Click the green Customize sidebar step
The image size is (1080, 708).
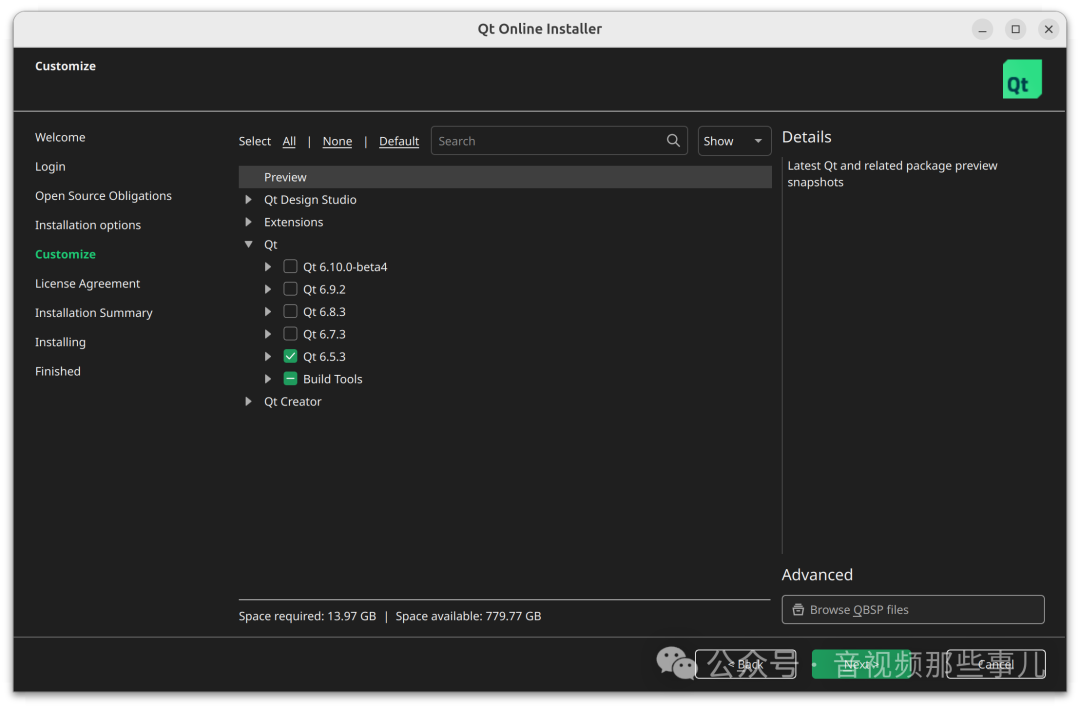tap(65, 254)
